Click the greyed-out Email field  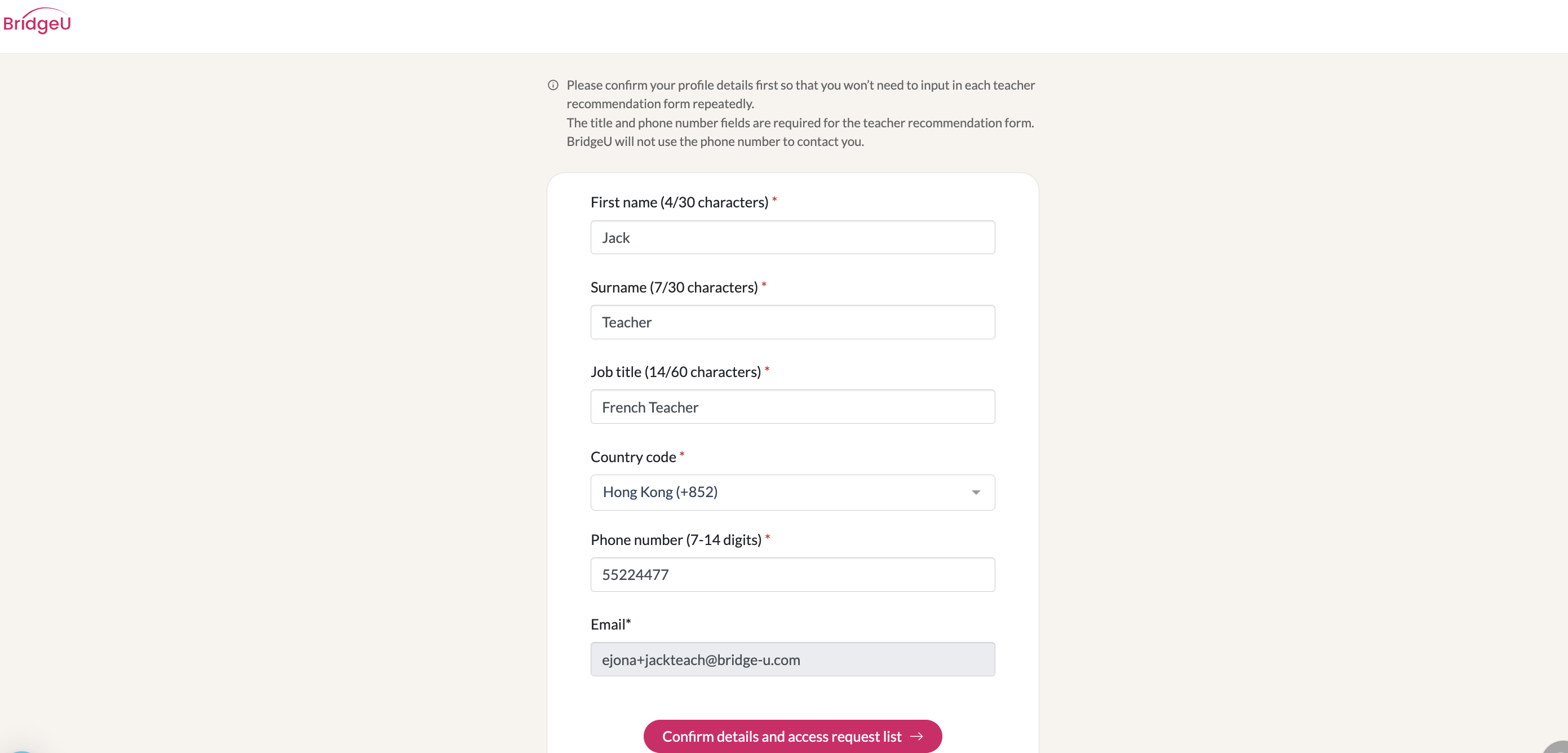click(792, 659)
